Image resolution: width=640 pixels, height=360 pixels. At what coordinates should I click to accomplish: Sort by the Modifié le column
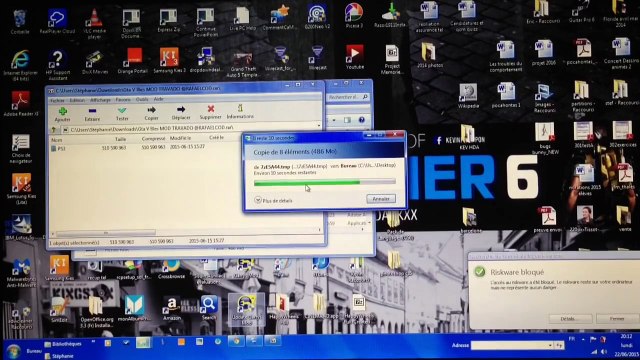point(180,138)
